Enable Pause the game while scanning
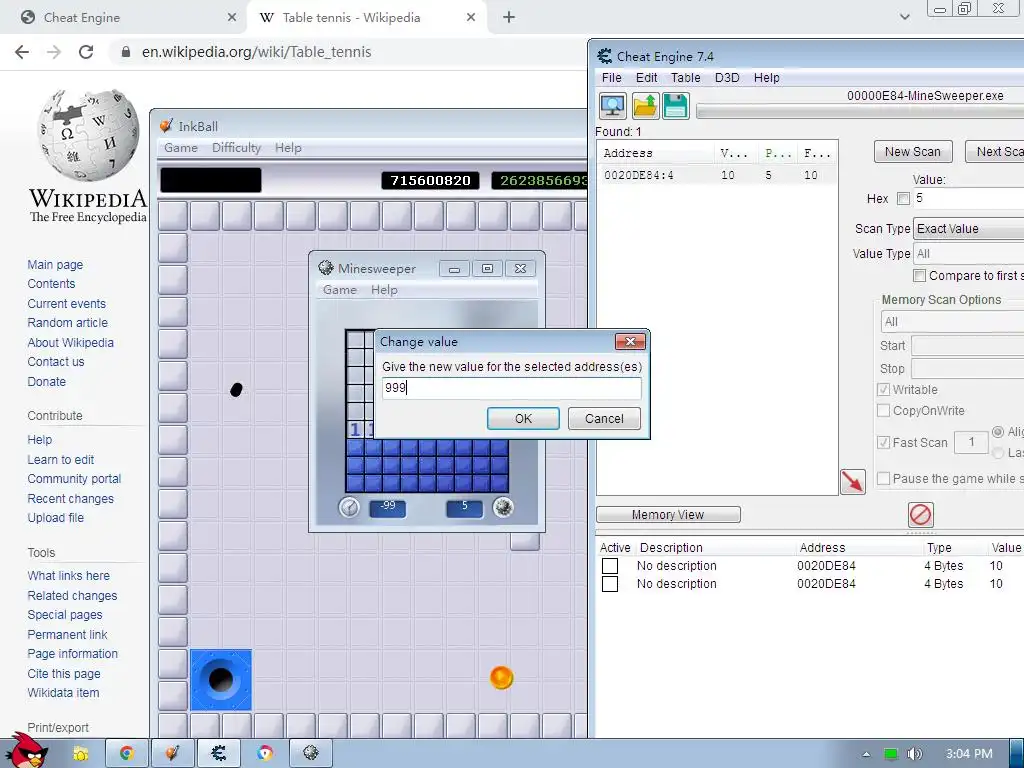The height and width of the screenshot is (768, 1024). (884, 479)
